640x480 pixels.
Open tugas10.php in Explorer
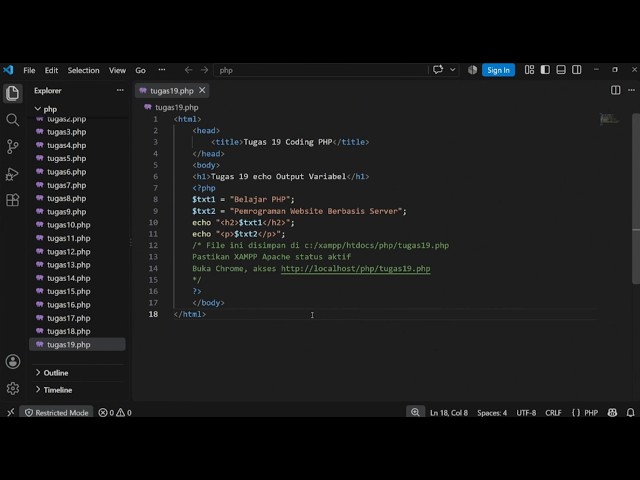[x=69, y=225]
